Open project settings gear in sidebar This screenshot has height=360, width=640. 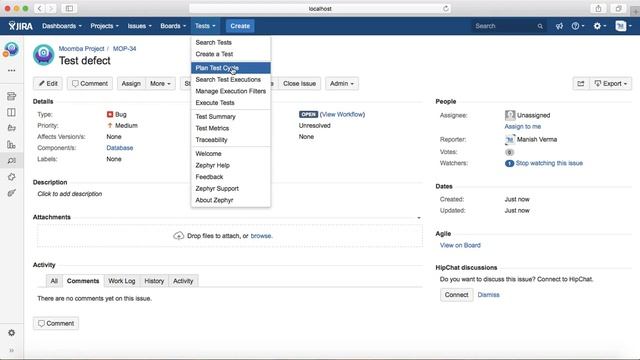point(11,333)
